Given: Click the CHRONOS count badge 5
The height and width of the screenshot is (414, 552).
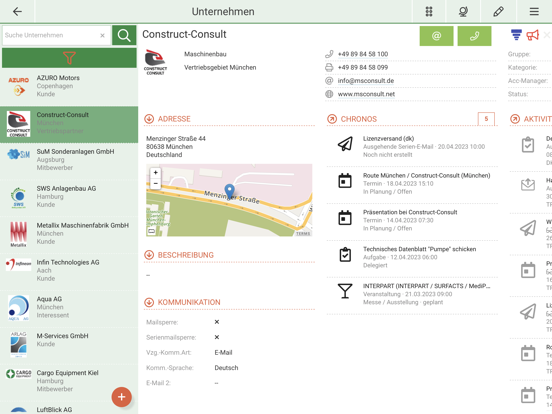Looking at the screenshot, I should coord(486,119).
